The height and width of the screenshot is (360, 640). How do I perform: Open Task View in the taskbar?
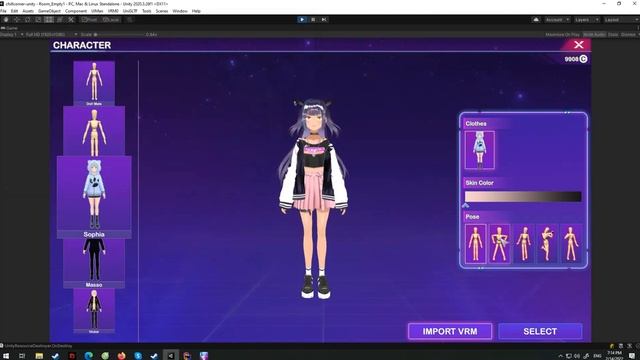pos(22,356)
